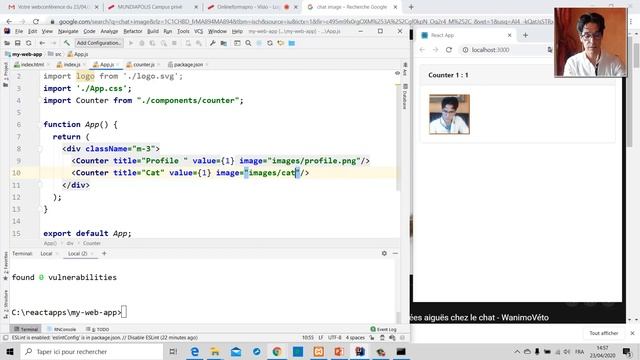The height and width of the screenshot is (360, 640).
Task: Click the Settings wrench toolbar icon
Action: pyautogui.click(x=213, y=43)
